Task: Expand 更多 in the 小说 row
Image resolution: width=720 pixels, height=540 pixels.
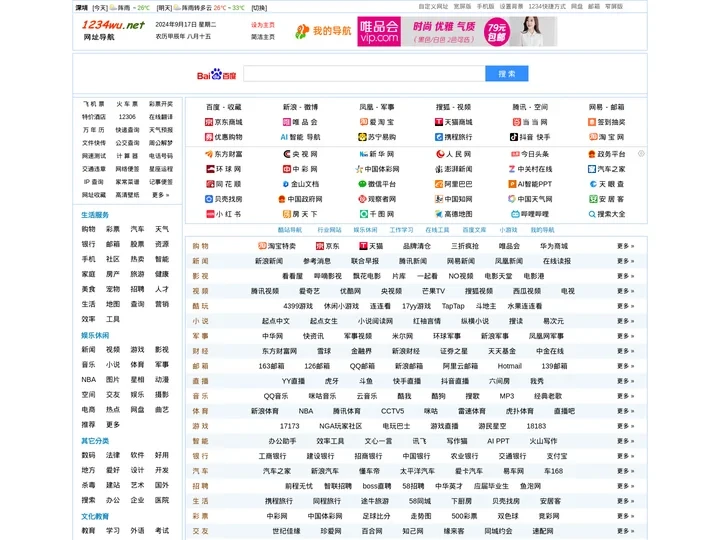Action: pos(625,321)
